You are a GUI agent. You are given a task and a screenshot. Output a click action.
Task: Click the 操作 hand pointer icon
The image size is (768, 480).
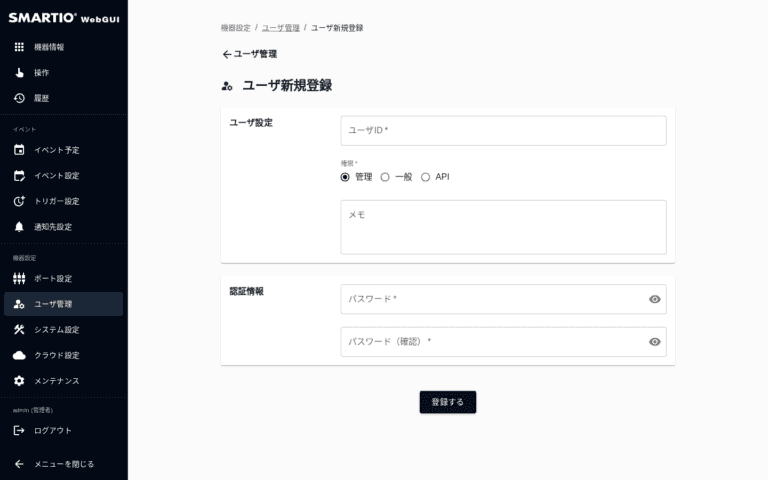pos(19,73)
